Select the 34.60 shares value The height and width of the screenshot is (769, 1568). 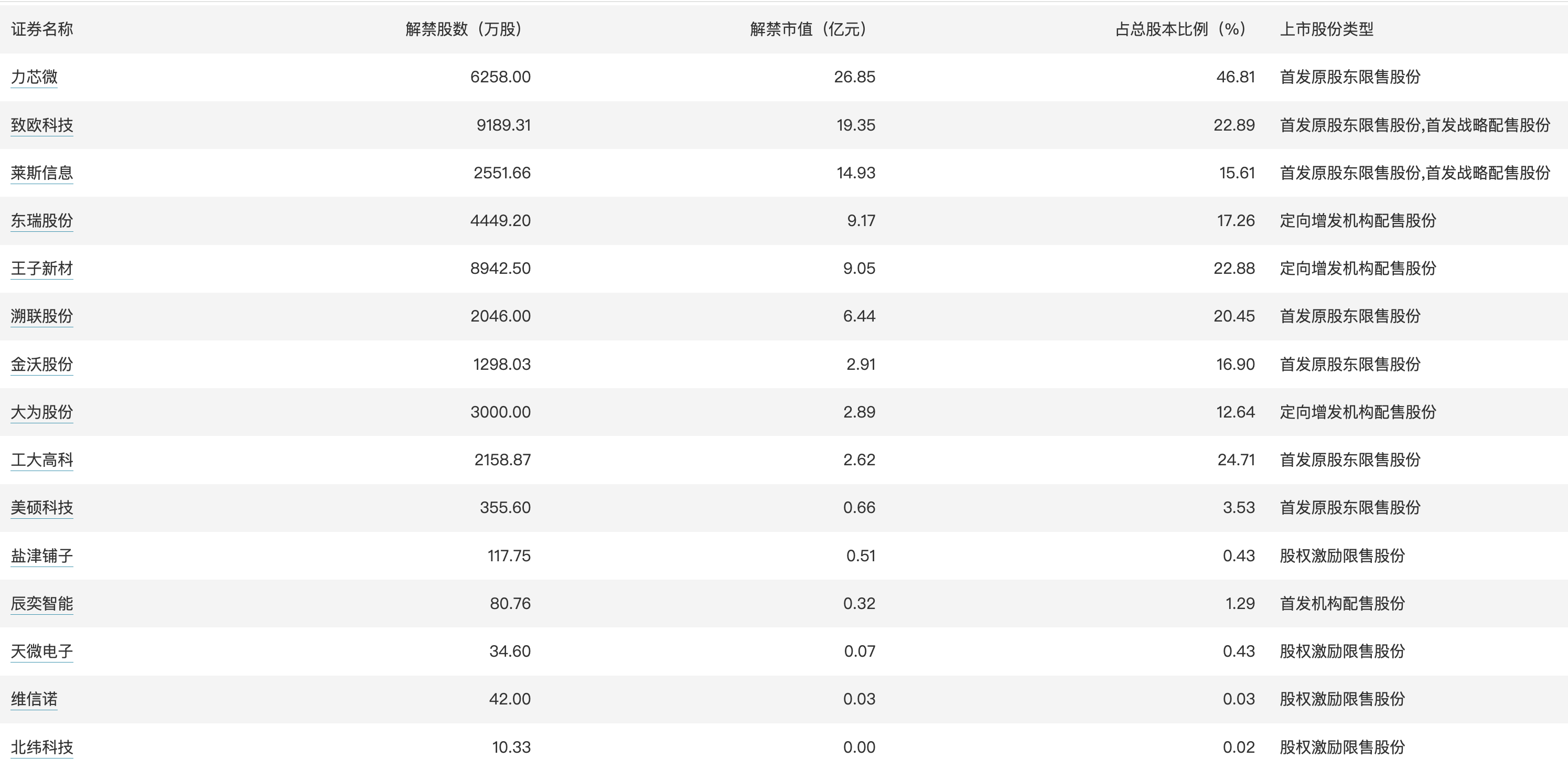pos(510,651)
